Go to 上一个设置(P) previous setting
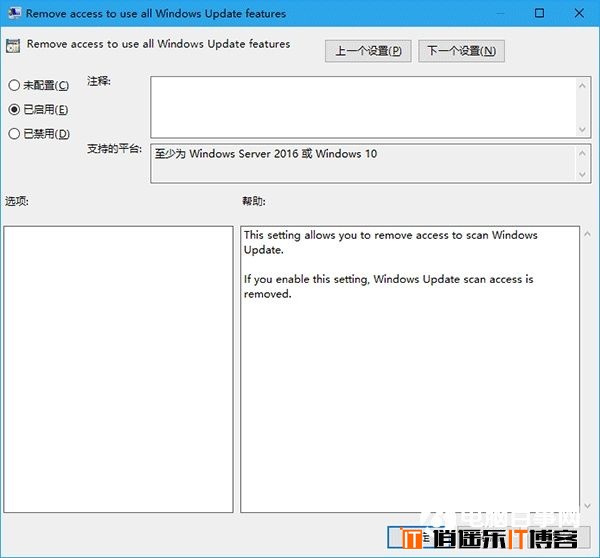This screenshot has height=558, width=600. 368,51
